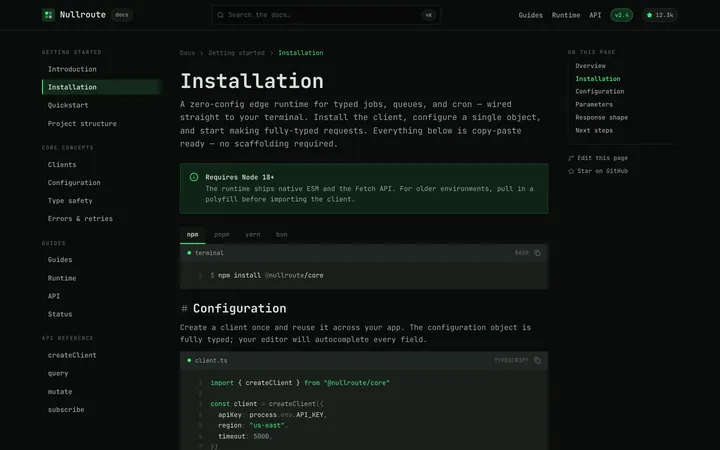Switch to the yarn tab

tap(253, 235)
